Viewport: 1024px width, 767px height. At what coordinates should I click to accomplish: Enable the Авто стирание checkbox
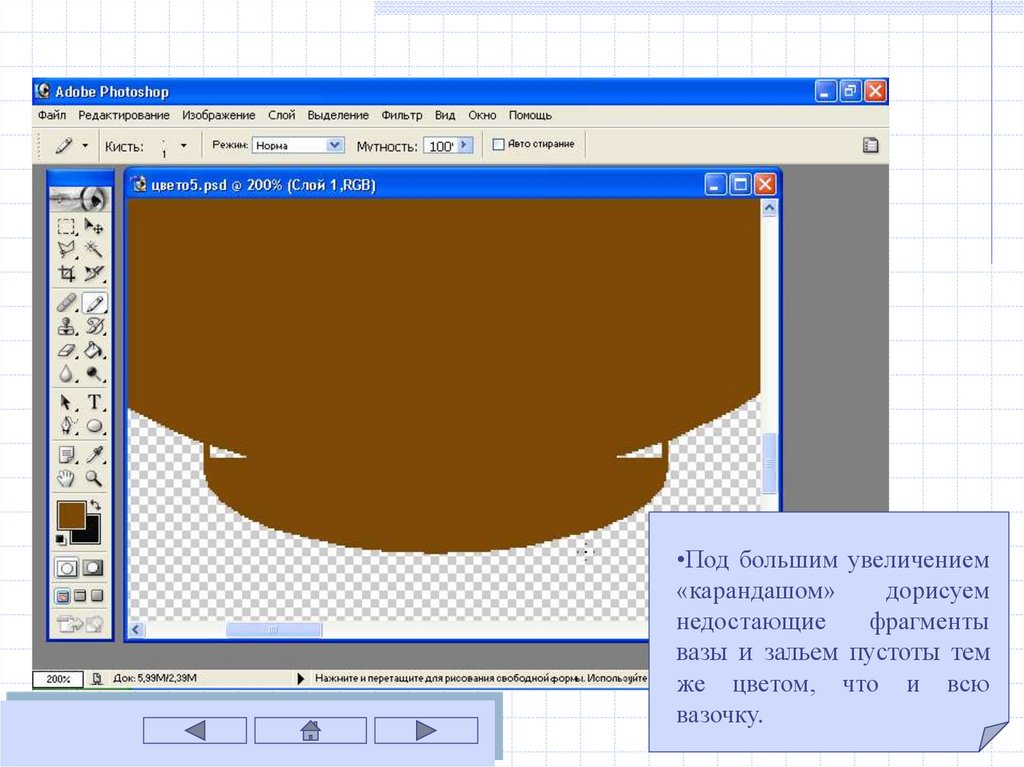pyautogui.click(x=499, y=145)
